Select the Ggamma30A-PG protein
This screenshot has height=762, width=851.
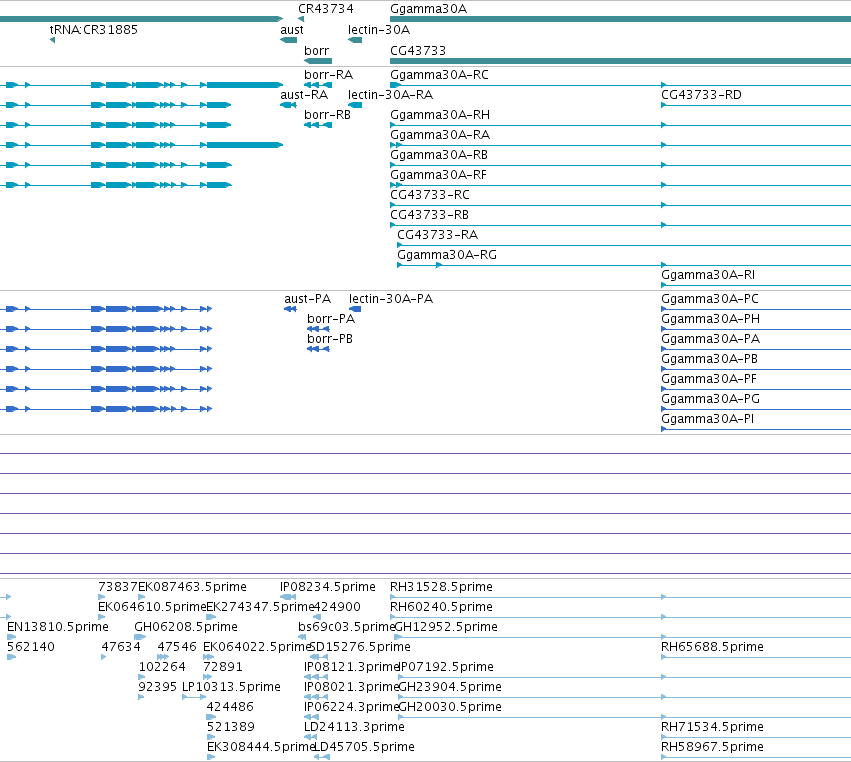tap(710, 398)
